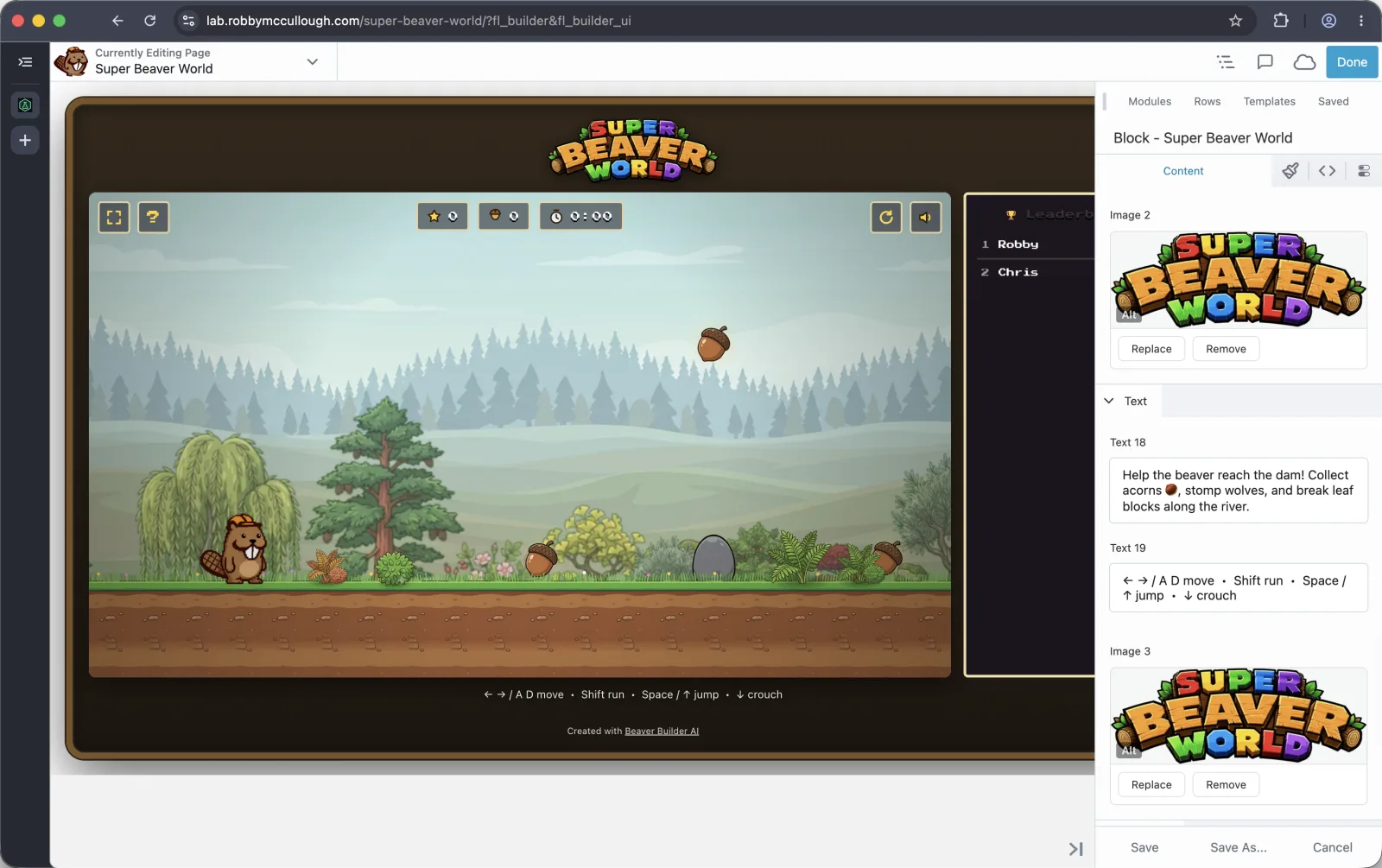The image size is (1382, 868).
Task: Remove Image 2
Action: coord(1226,349)
